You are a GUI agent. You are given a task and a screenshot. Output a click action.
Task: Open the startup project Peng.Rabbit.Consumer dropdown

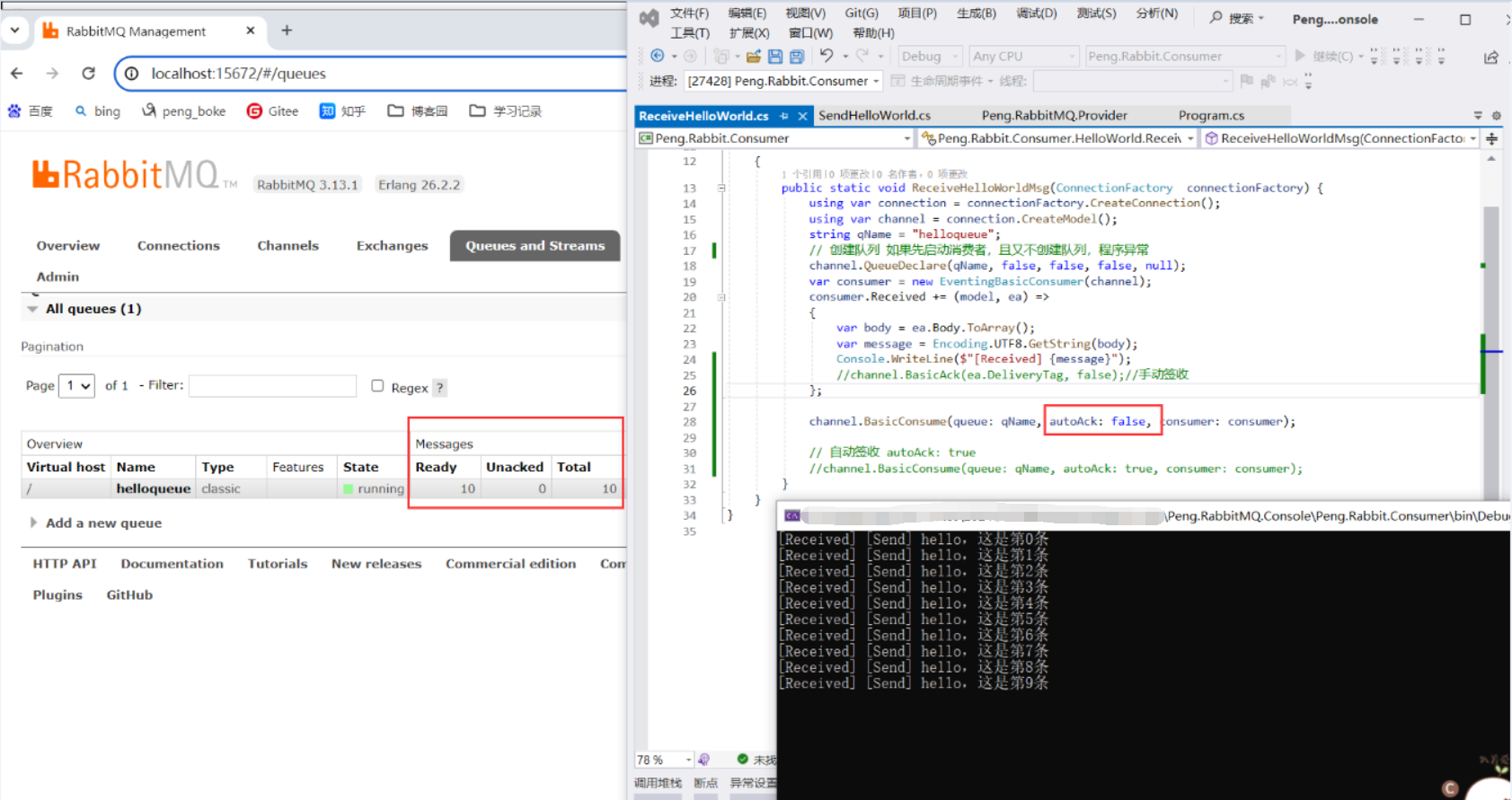tap(1185, 57)
